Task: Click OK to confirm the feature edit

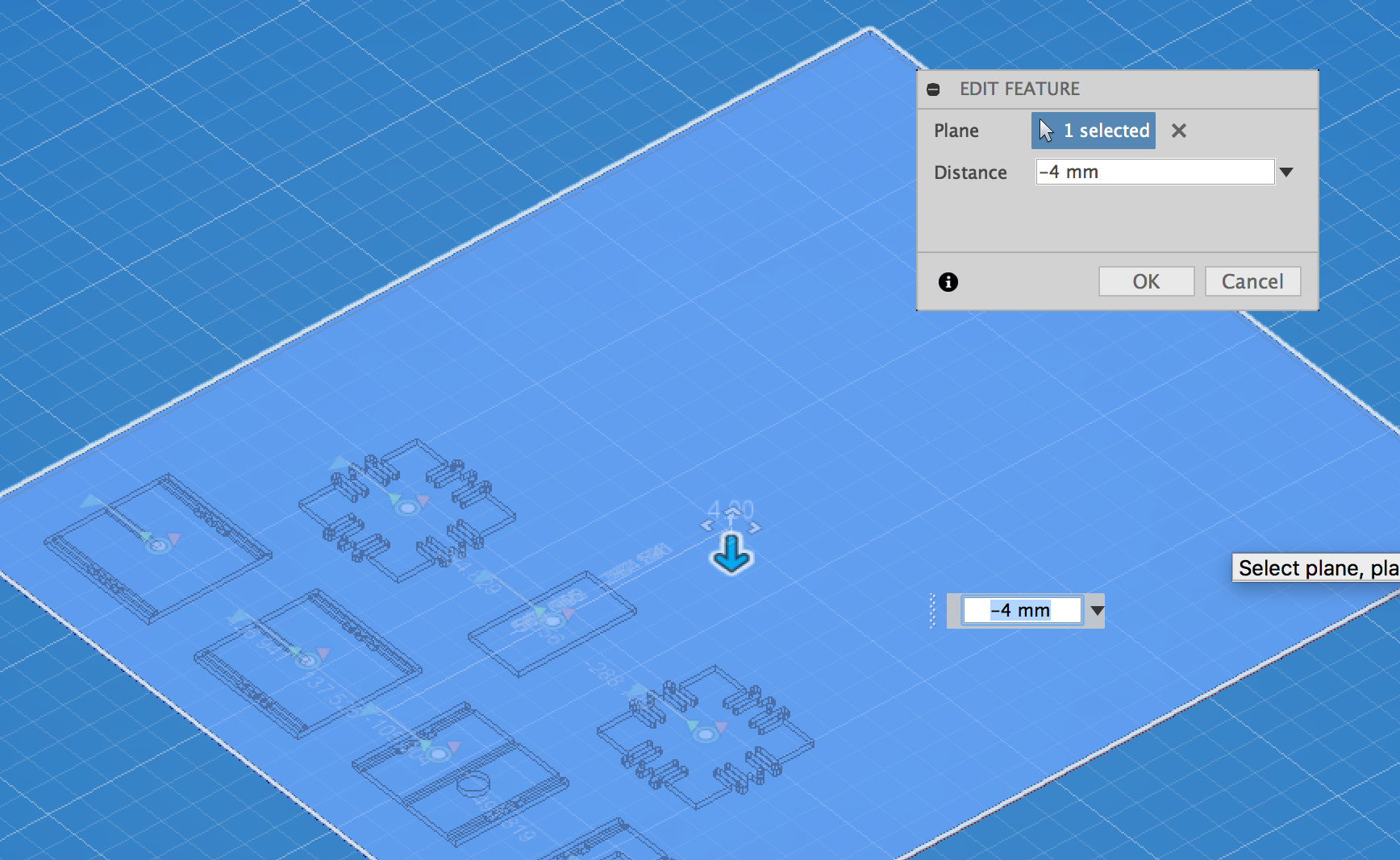Action: click(1146, 281)
